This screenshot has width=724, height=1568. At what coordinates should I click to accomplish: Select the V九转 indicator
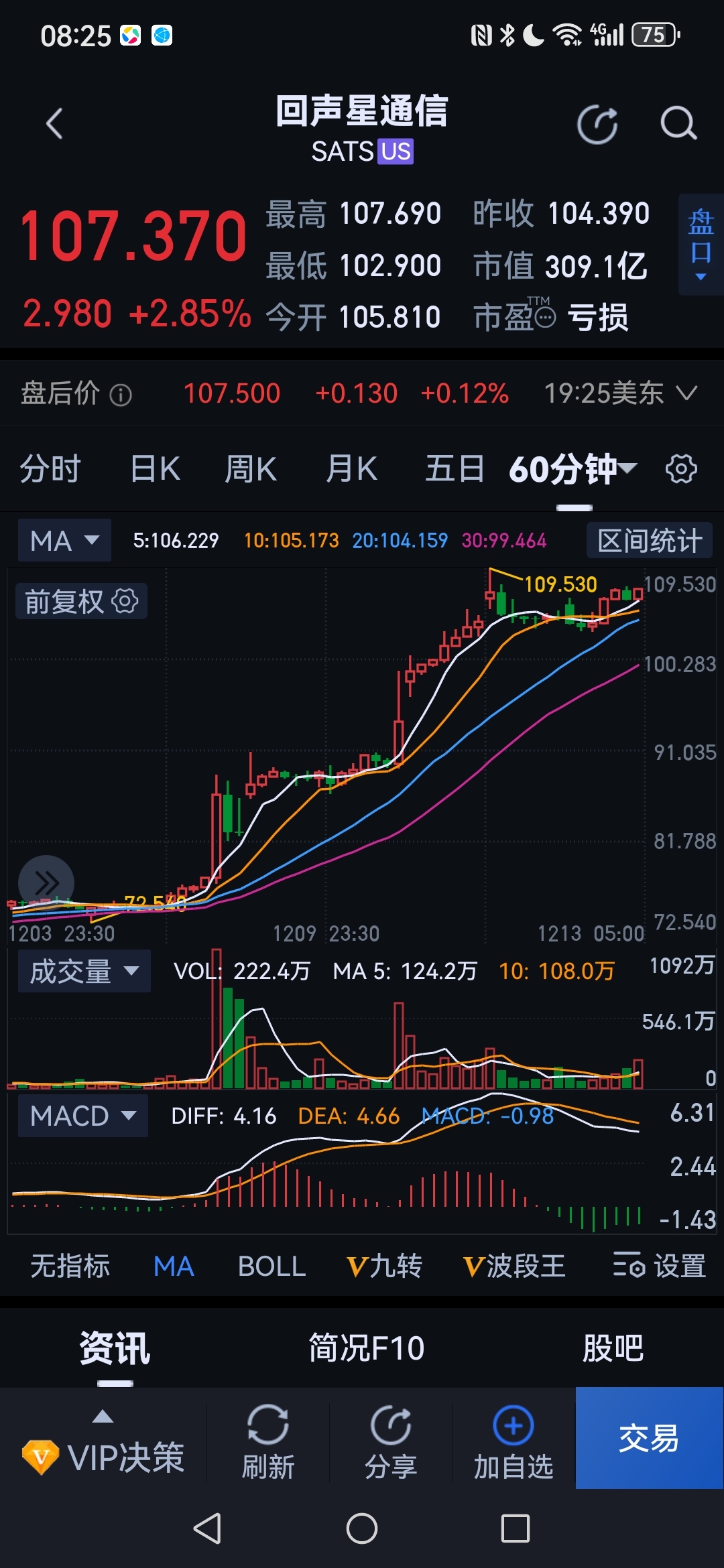(x=384, y=1266)
